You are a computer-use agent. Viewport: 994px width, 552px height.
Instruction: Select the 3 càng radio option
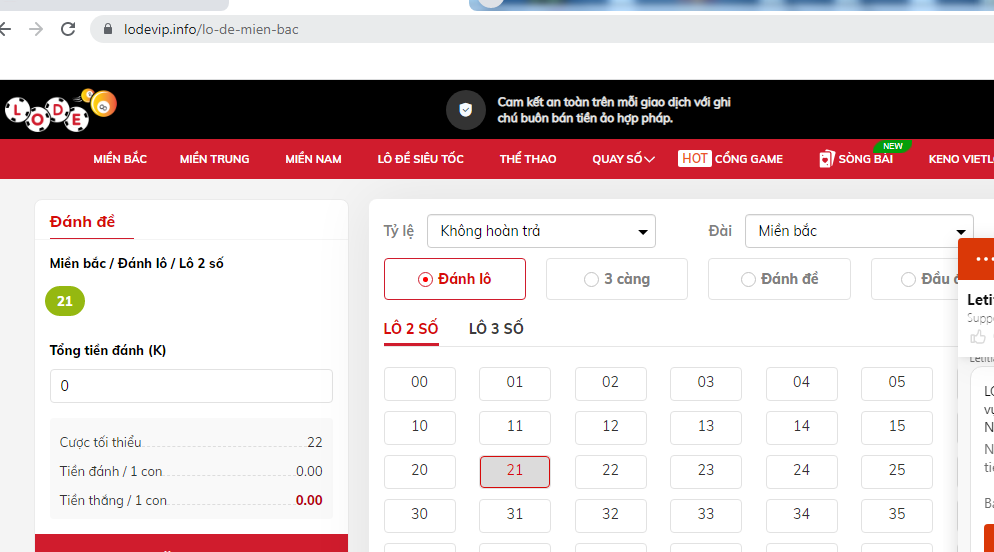click(617, 279)
